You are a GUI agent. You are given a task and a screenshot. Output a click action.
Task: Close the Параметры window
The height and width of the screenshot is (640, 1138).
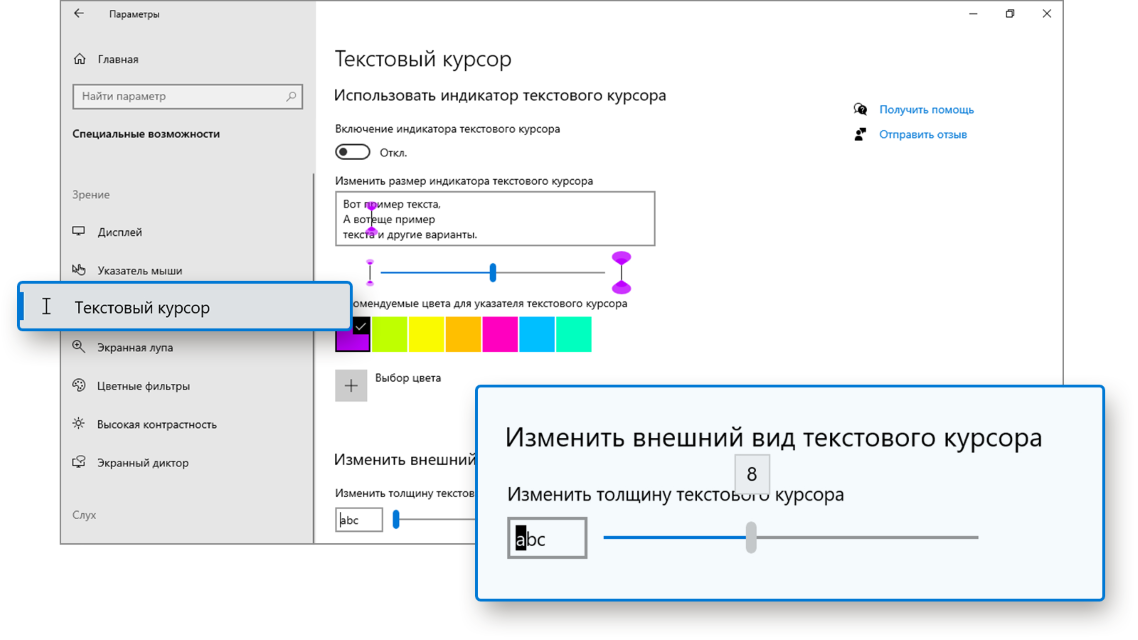click(x=1047, y=14)
